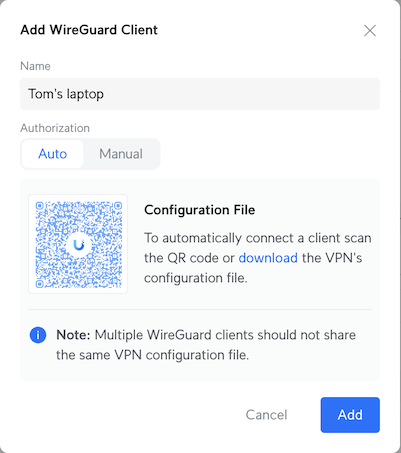Click the Authorization label

coord(55,128)
